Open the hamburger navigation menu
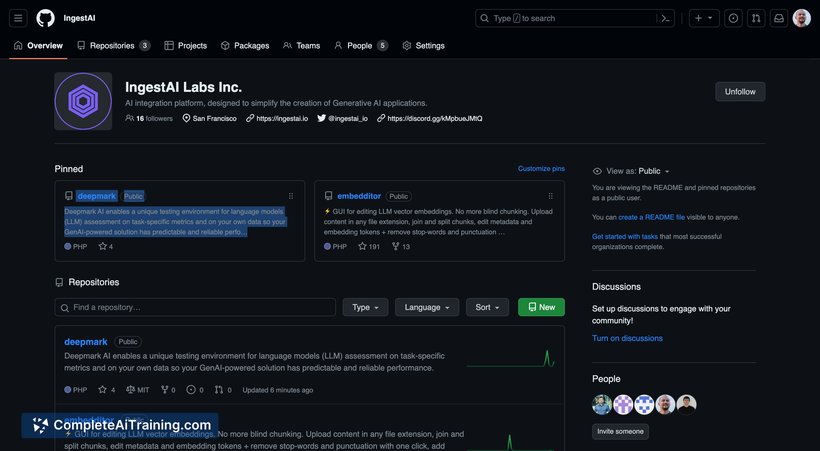This screenshot has height=451, width=820. pos(18,18)
